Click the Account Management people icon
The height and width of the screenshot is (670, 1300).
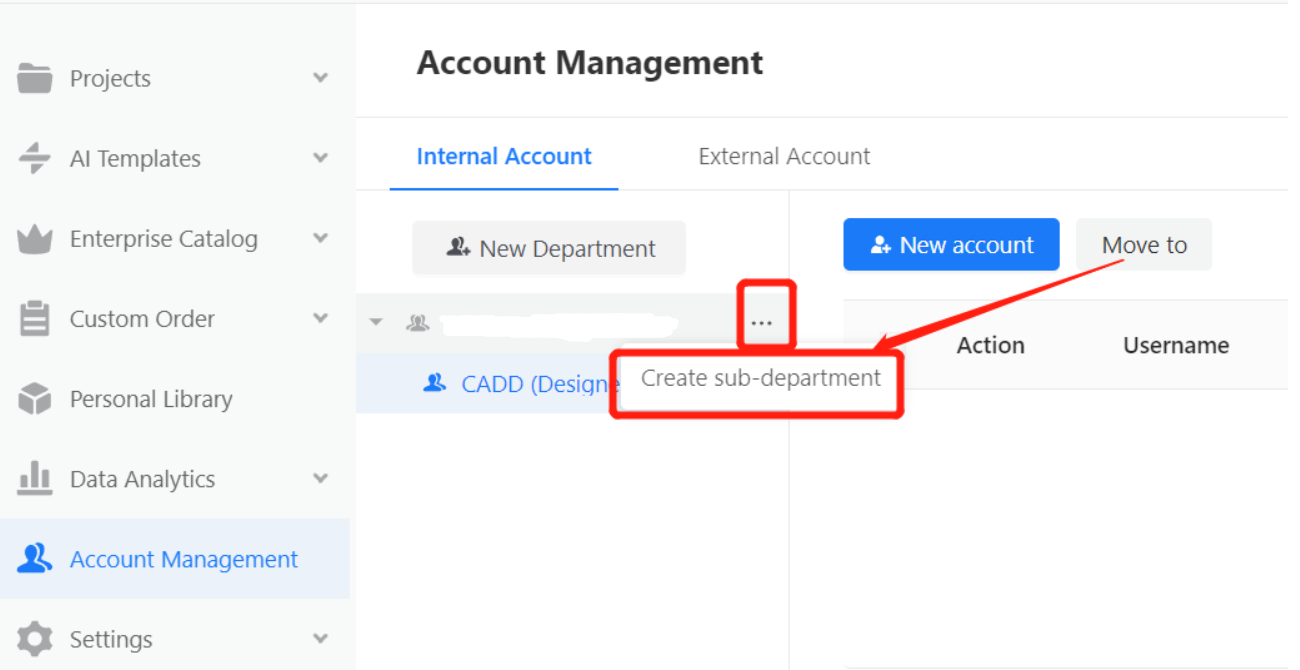click(x=35, y=558)
